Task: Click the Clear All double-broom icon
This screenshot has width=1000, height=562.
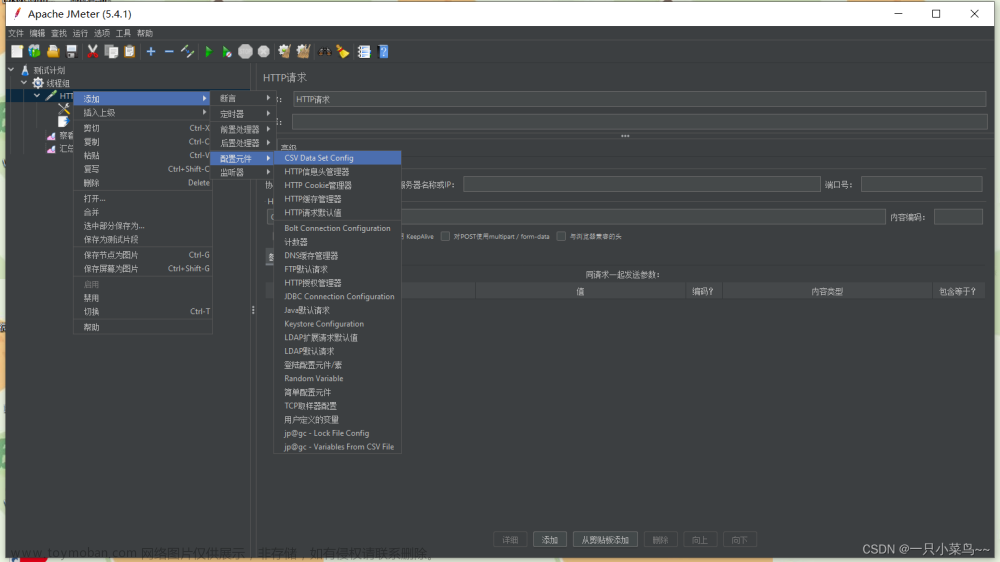Action: 304,52
